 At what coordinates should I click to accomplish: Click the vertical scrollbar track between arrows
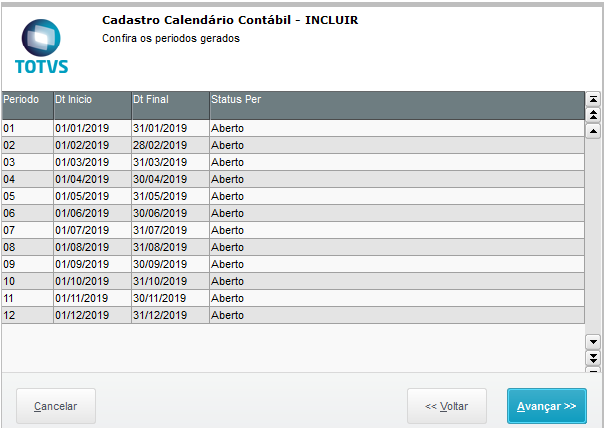point(593,237)
